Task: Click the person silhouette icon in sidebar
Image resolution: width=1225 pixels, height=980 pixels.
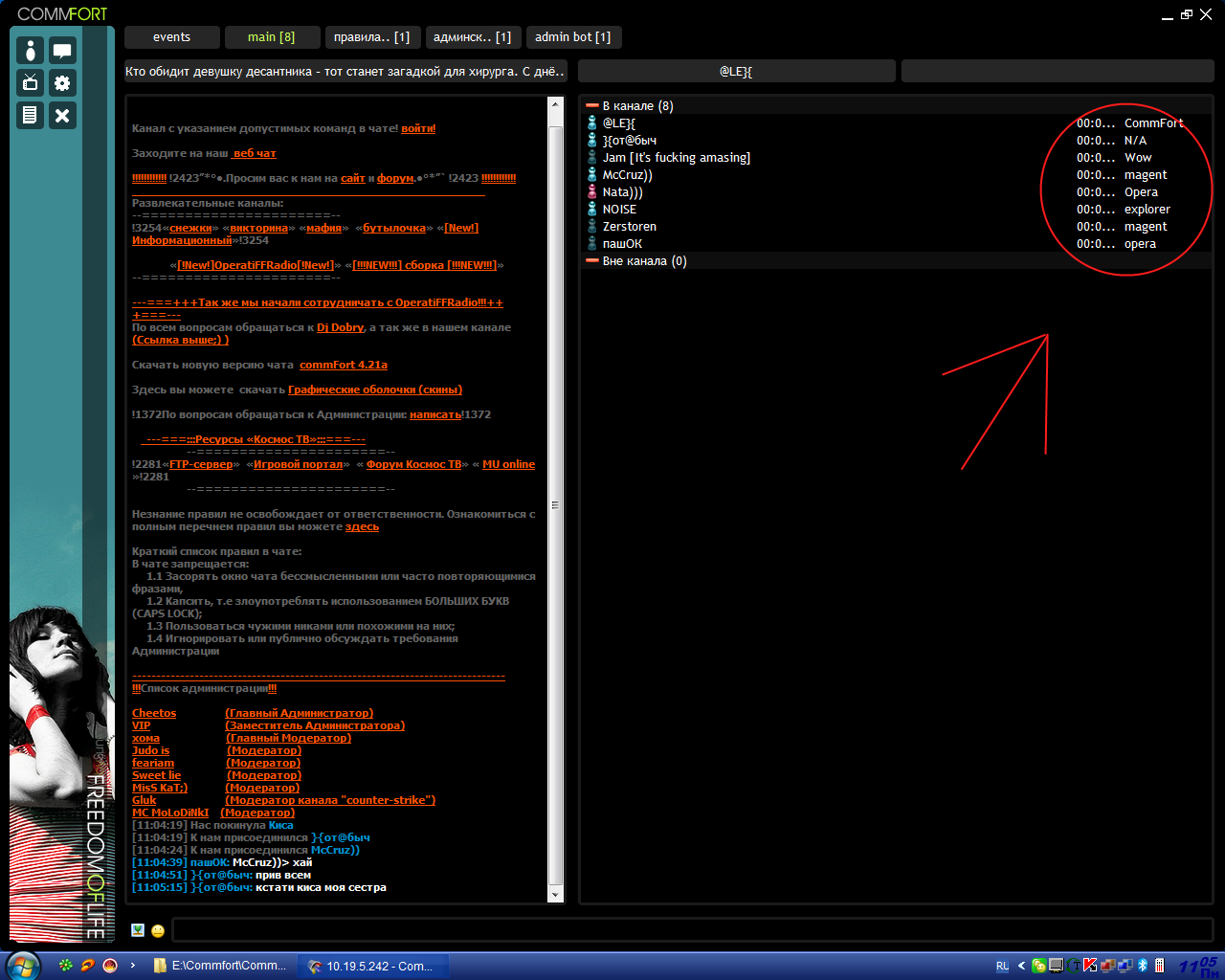Action: (31, 51)
